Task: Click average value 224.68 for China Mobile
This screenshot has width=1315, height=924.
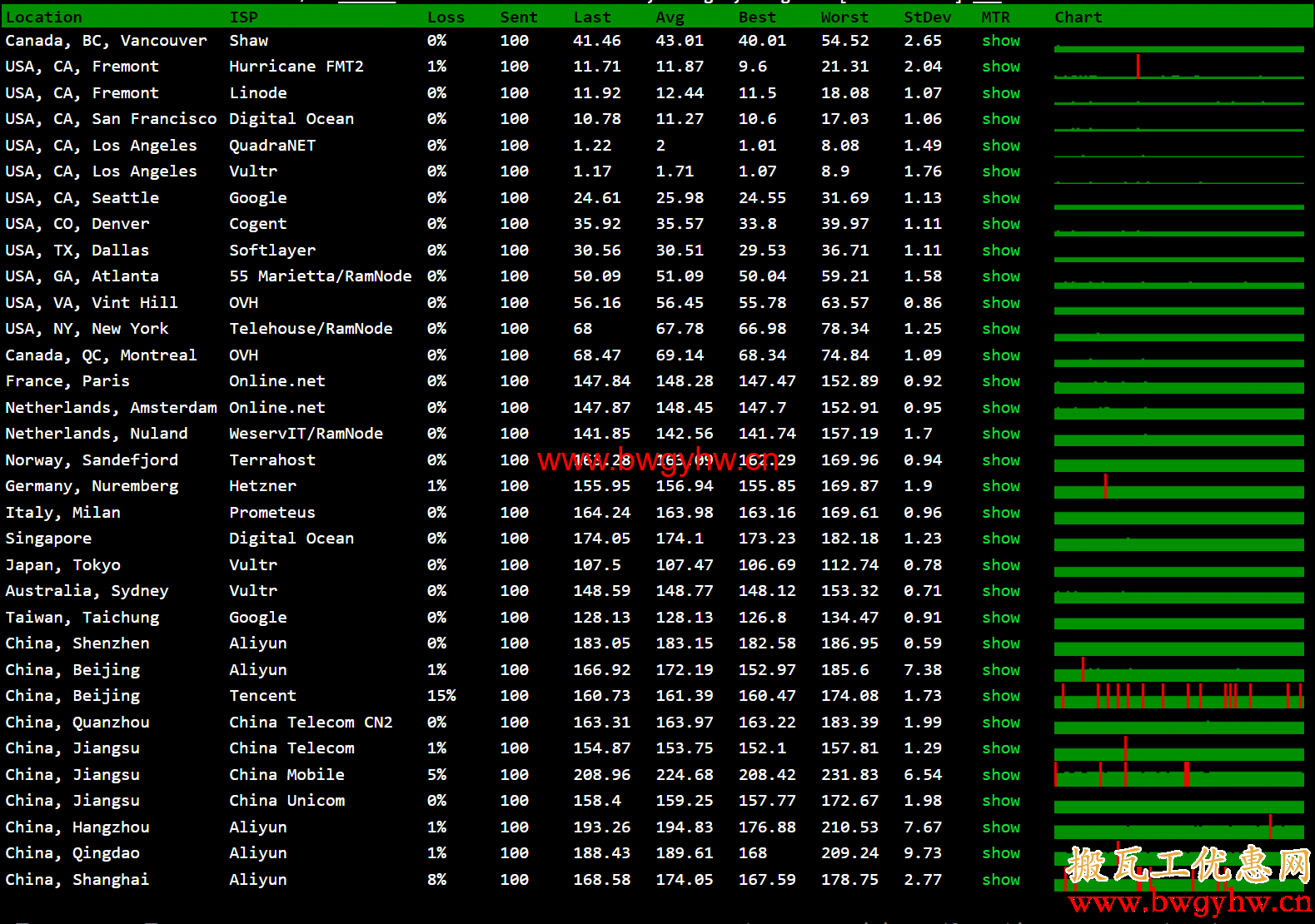Action: [x=685, y=775]
